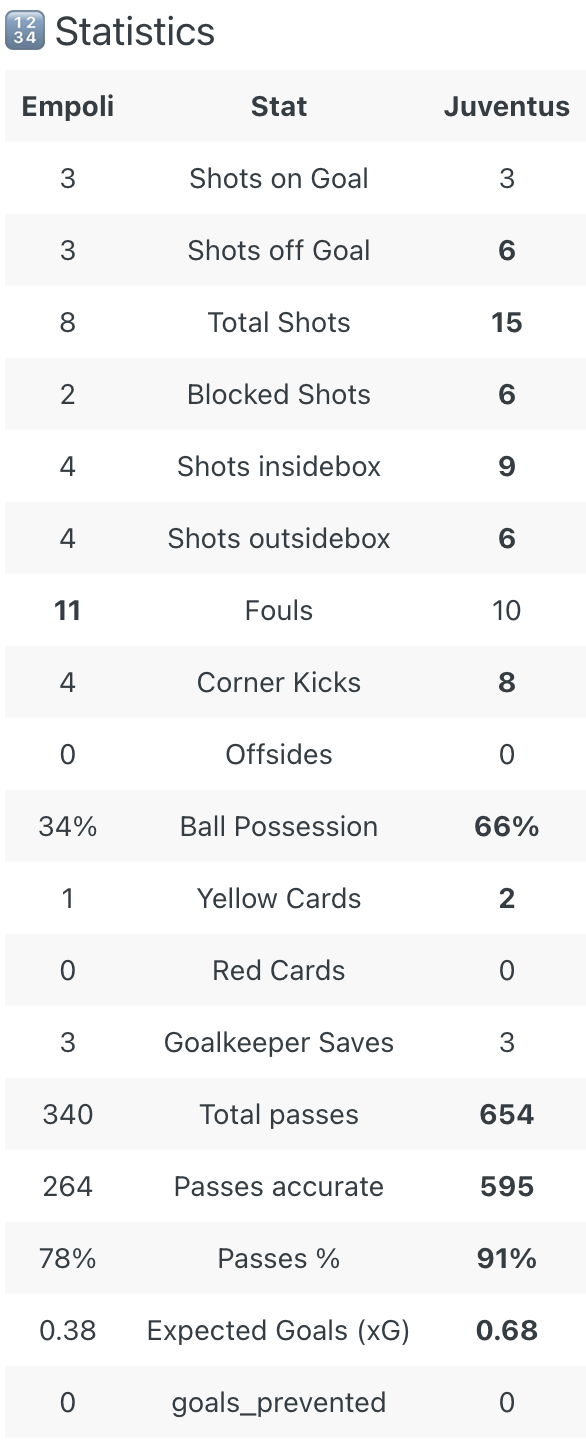This screenshot has height=1446, width=586.
Task: Click Empoli Fouls value 11
Action: [68, 611]
